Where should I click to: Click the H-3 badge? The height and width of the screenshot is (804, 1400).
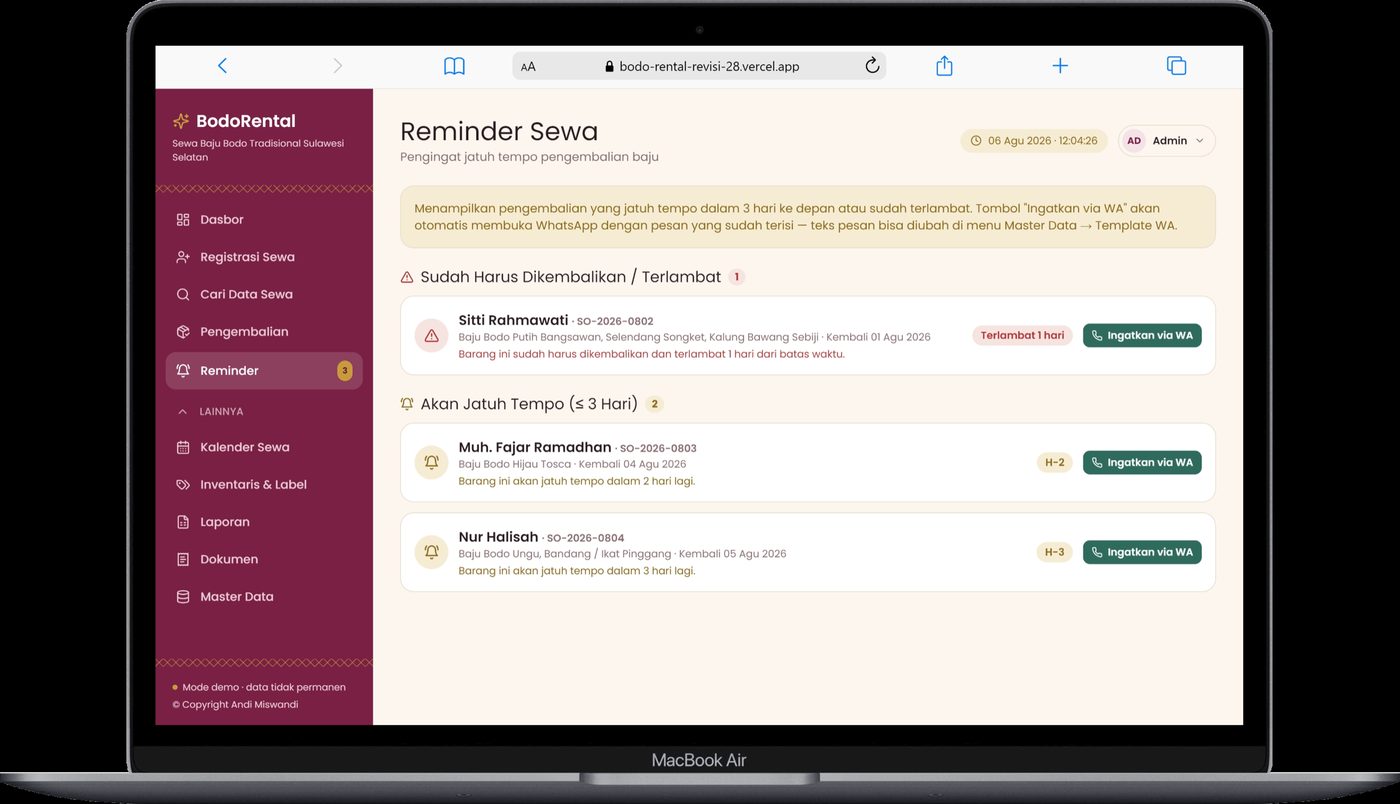(x=1054, y=552)
